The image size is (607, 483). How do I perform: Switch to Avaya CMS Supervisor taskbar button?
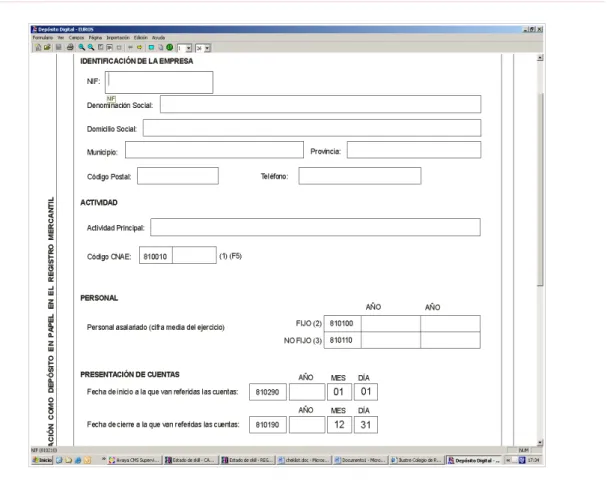point(134,460)
